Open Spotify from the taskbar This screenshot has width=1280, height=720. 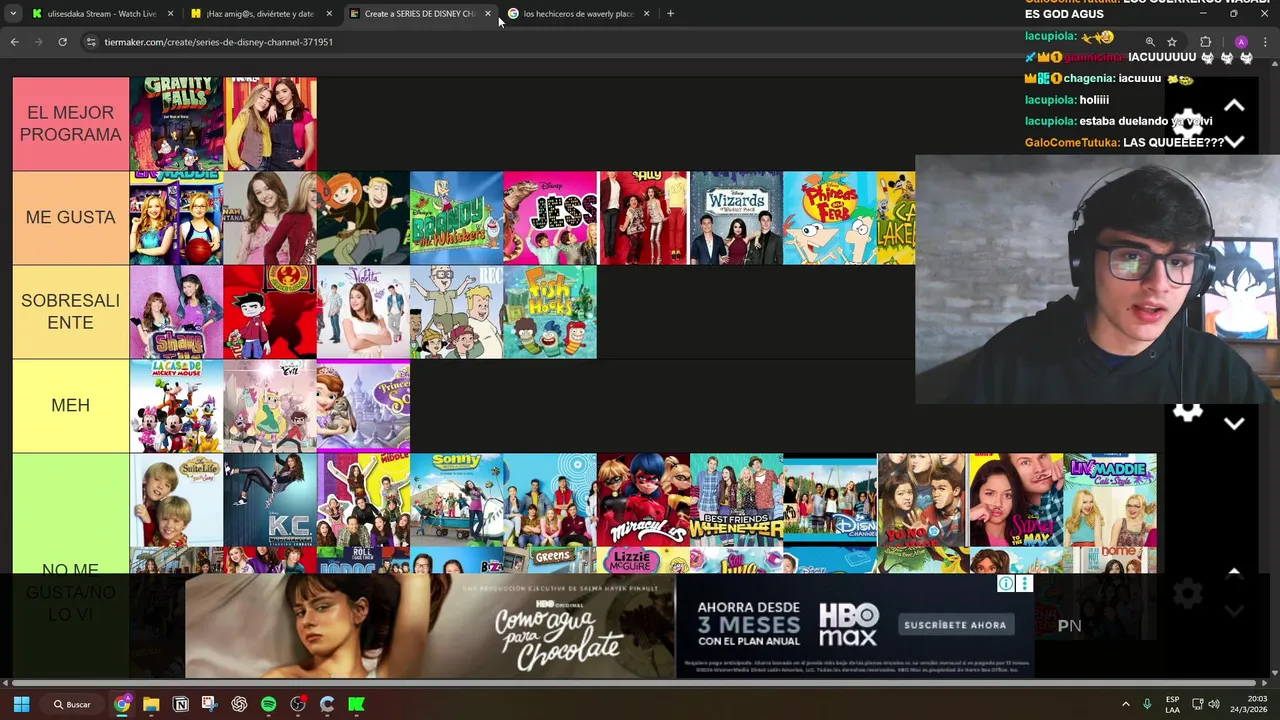(268, 704)
